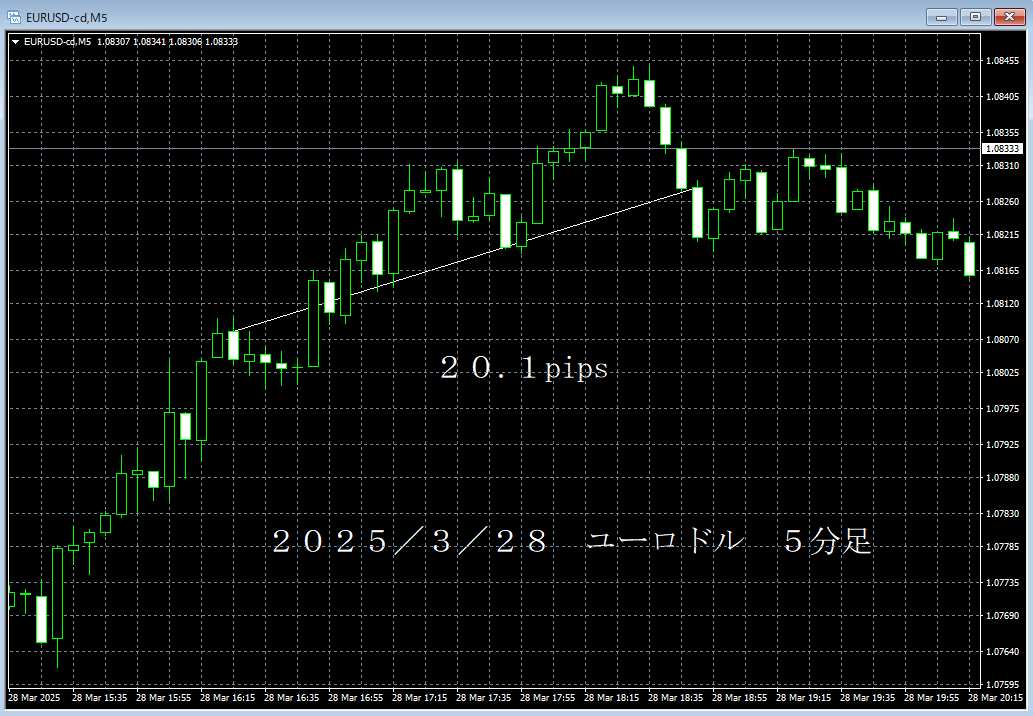Select the "20.1pips" text label

[524, 369]
